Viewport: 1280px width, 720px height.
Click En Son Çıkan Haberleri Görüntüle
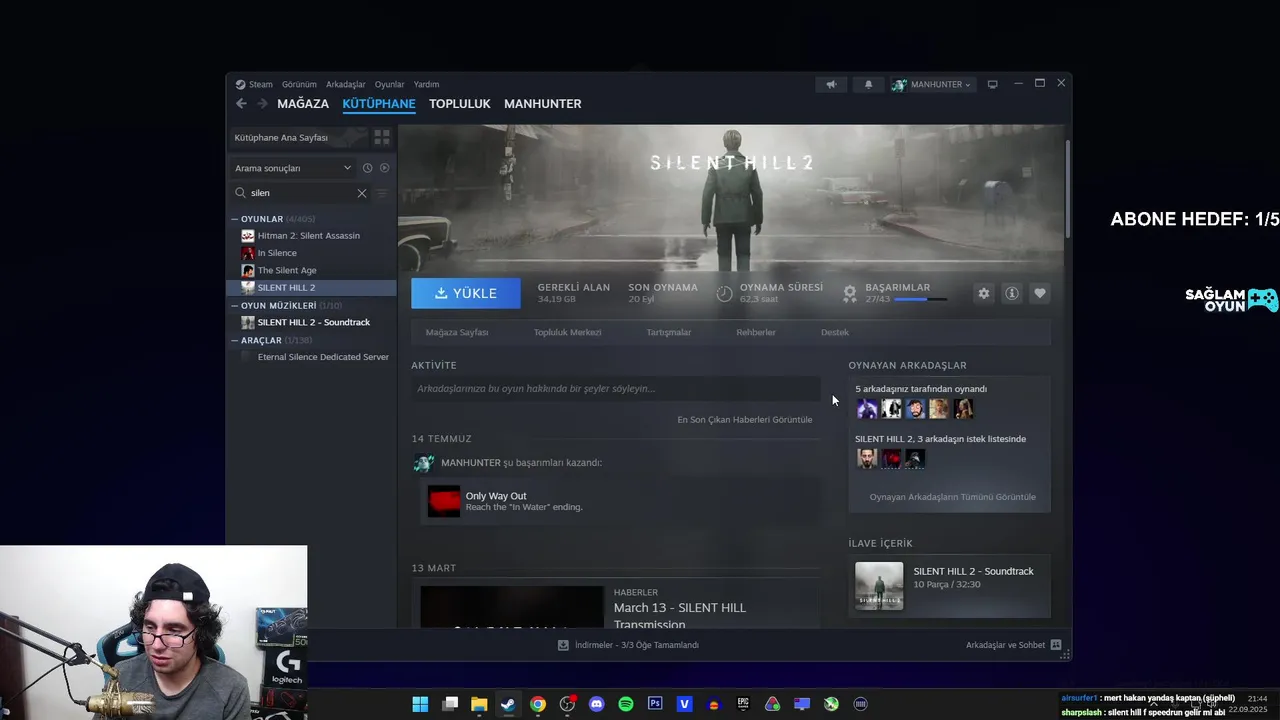pyautogui.click(x=745, y=420)
